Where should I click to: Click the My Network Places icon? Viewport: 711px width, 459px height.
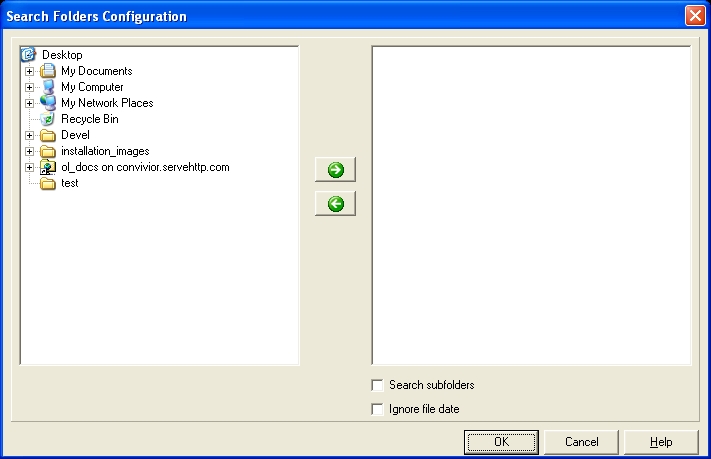(x=48, y=103)
